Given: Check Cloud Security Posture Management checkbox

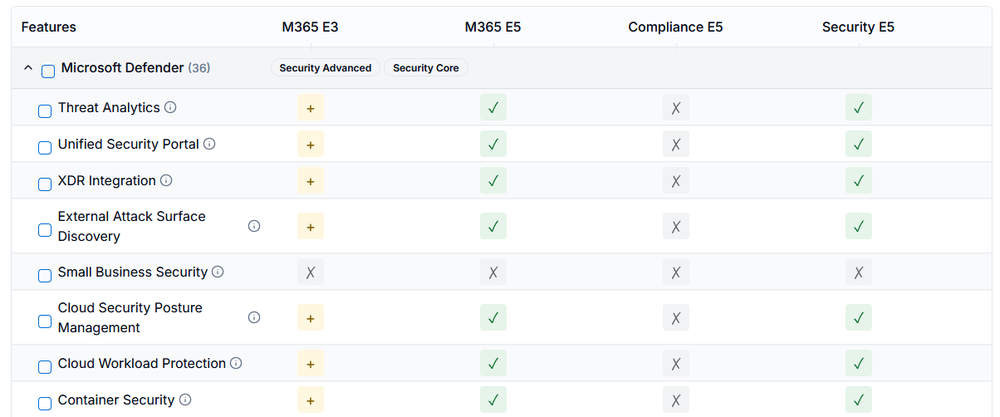Looking at the screenshot, I should [45, 321].
